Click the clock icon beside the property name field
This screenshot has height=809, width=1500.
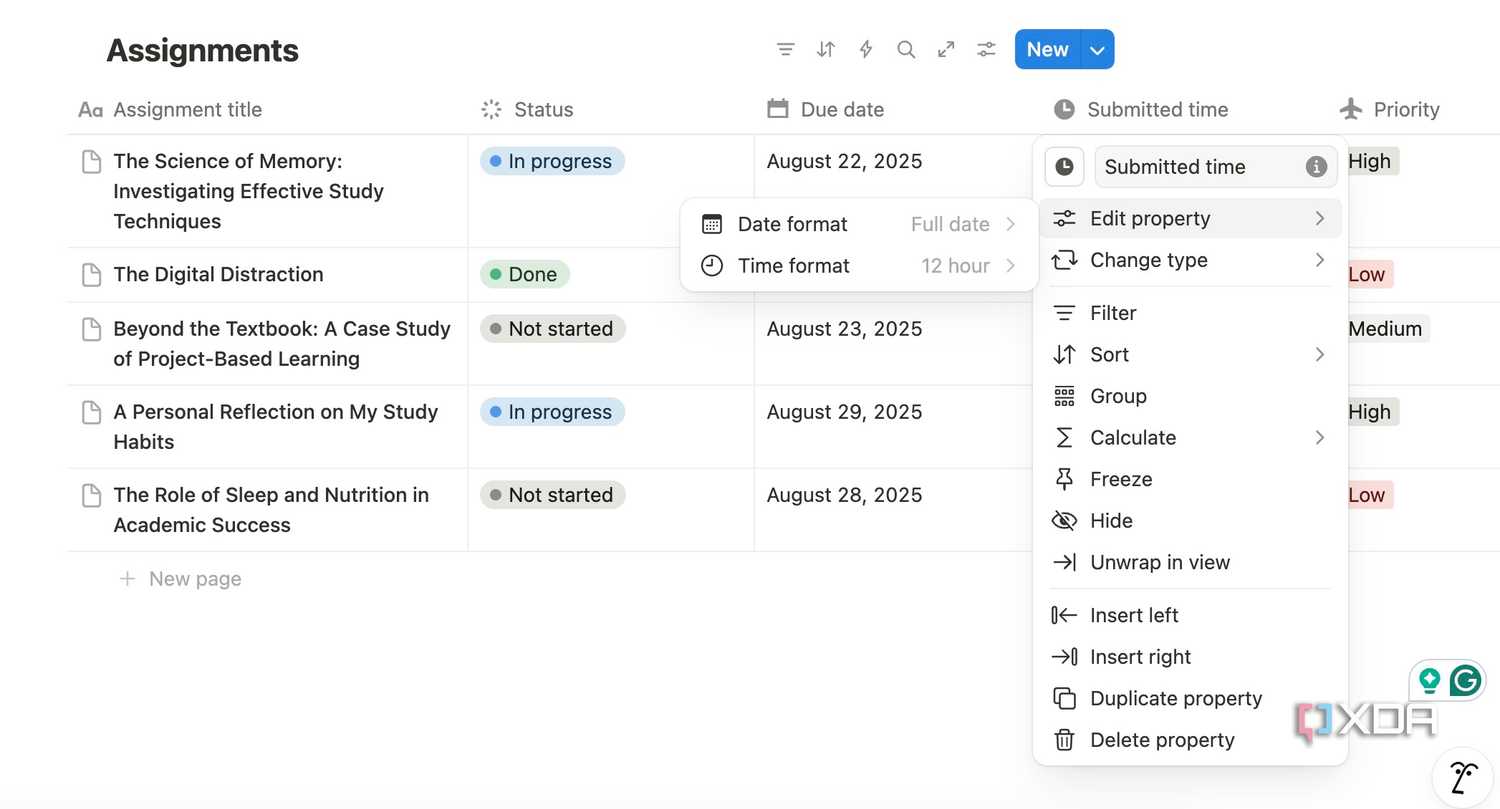tap(1064, 167)
